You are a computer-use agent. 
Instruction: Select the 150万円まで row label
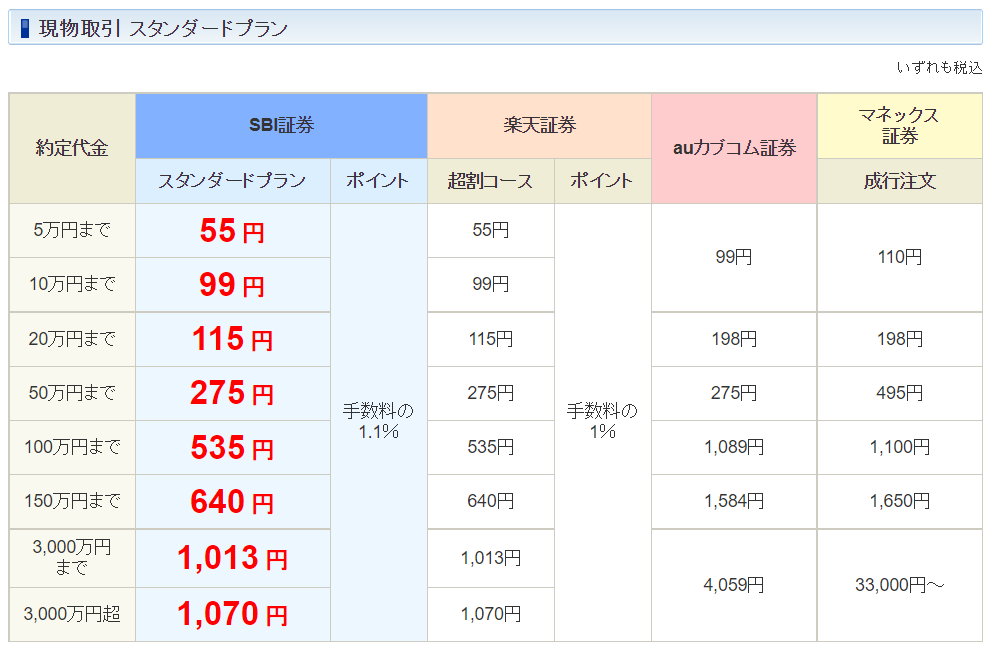(x=72, y=500)
